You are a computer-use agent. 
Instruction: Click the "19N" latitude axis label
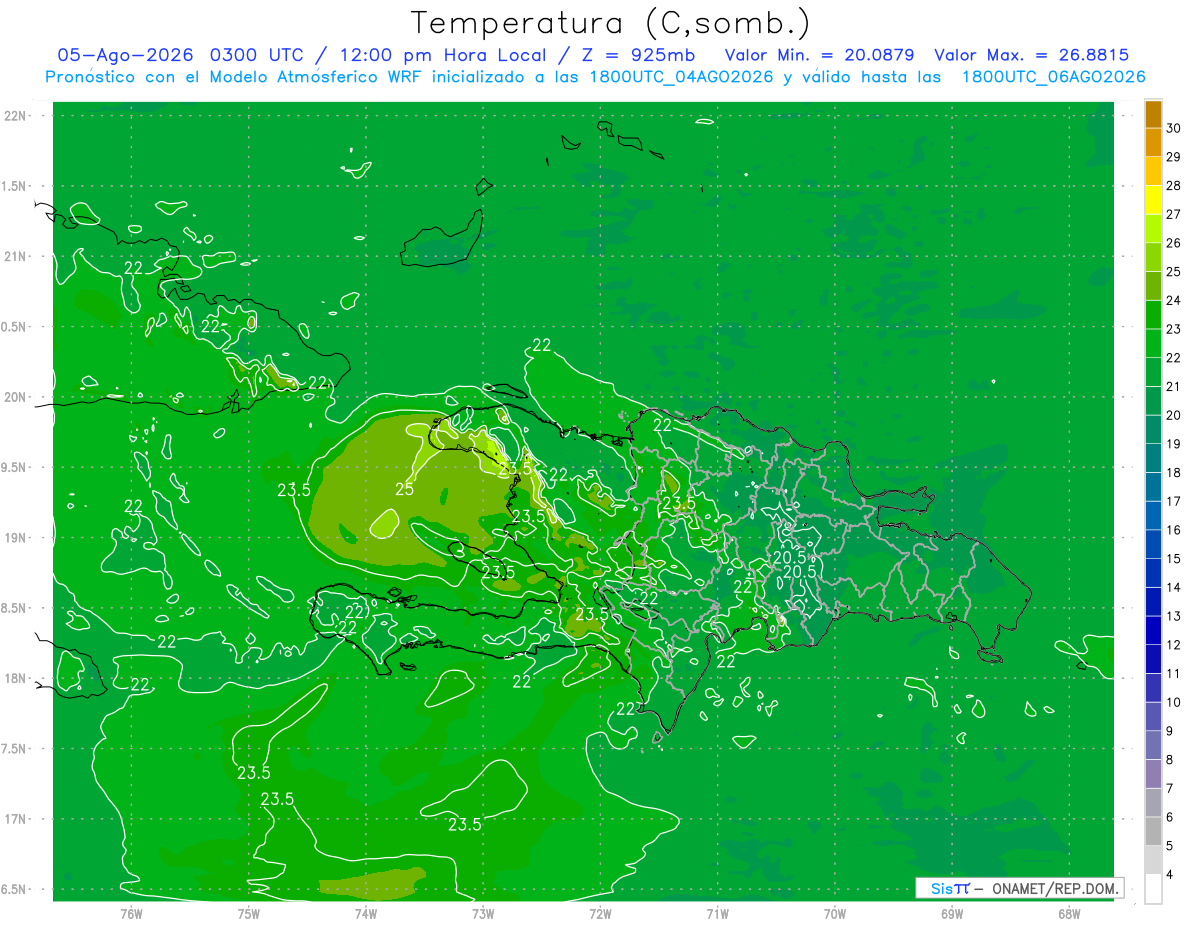pyautogui.click(x=15, y=538)
